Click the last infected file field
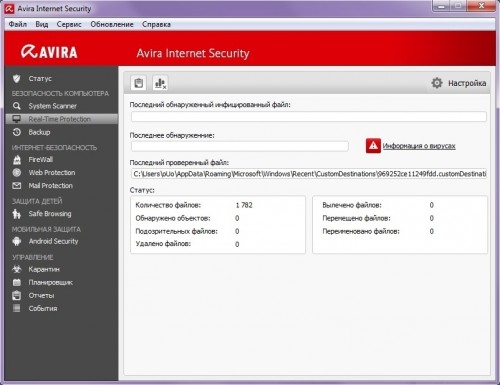This screenshot has height=385, width=500. [309, 117]
